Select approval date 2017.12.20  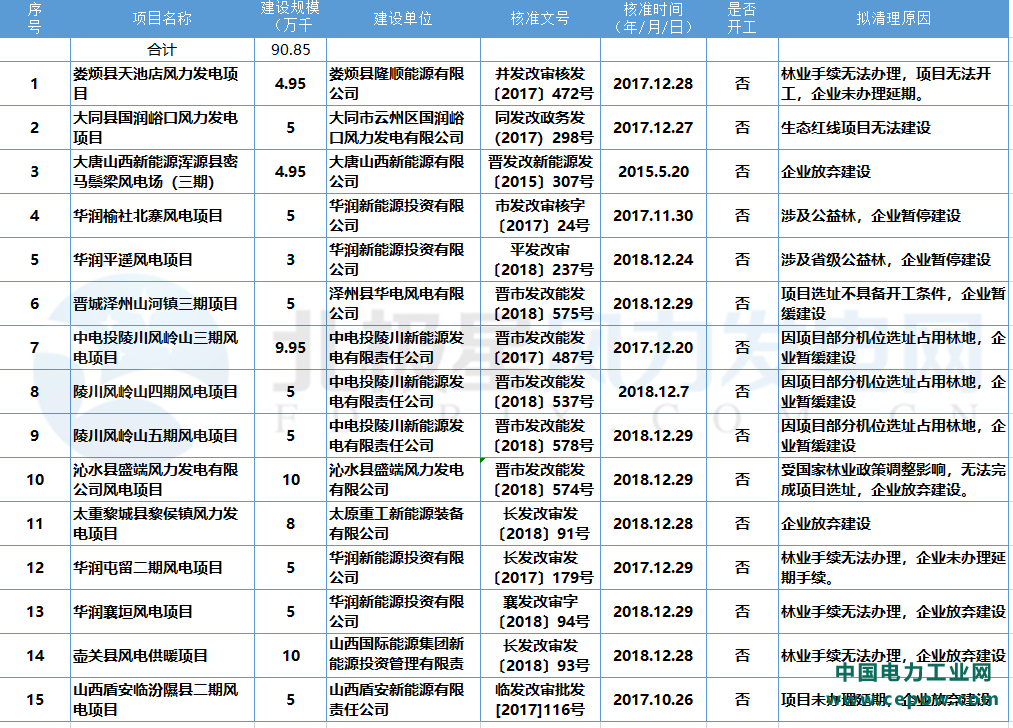[653, 347]
